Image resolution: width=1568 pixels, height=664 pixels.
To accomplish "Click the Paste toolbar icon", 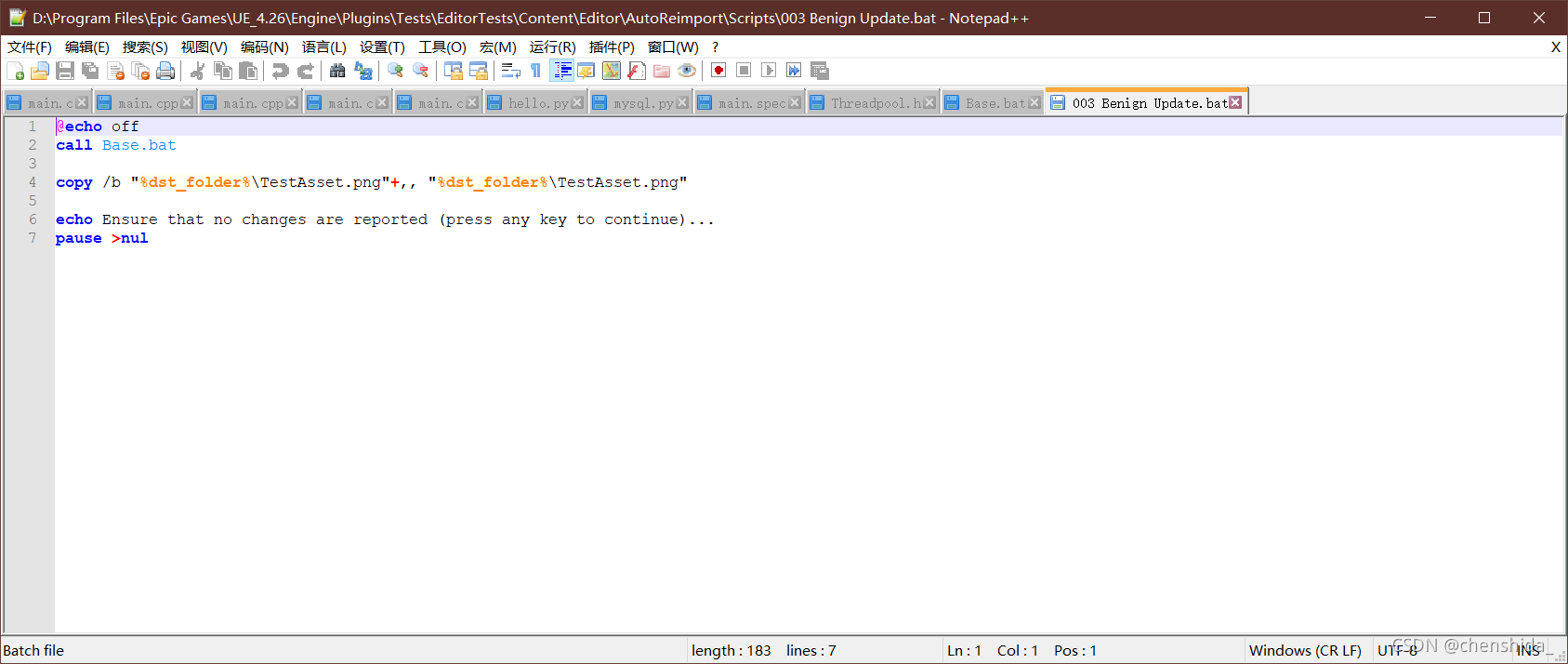I will pos(248,71).
